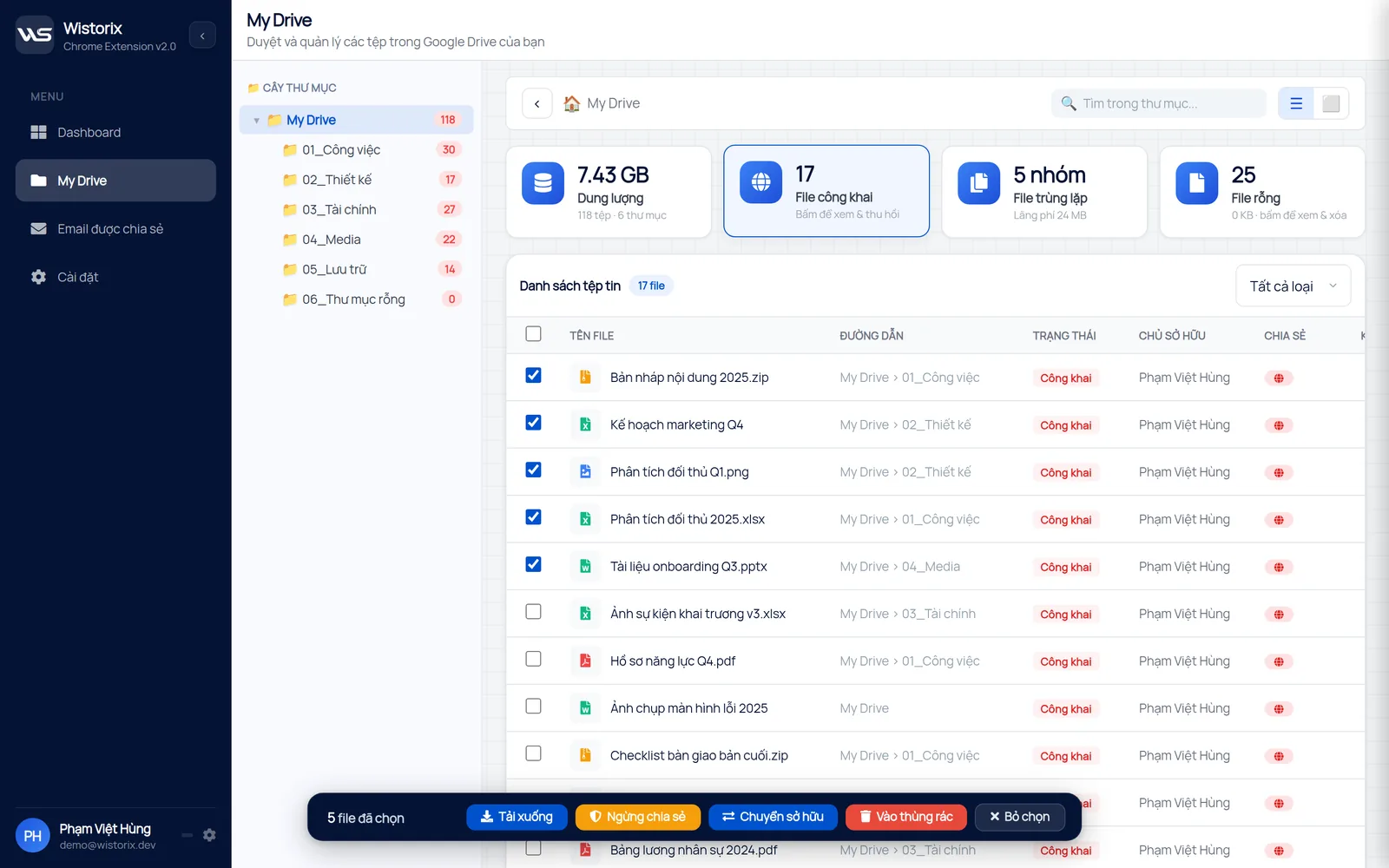Screen dimensions: 1389x868
Task: Open the 02_Thiết kế folder
Action: point(356,180)
